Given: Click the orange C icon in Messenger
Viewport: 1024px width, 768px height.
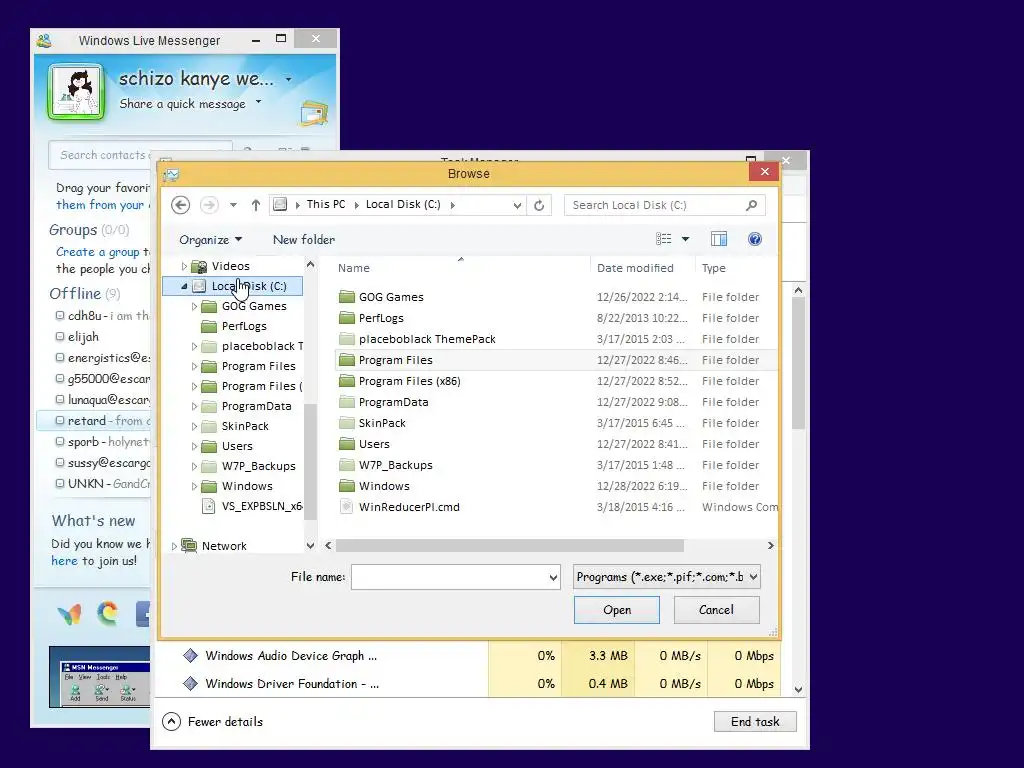Looking at the screenshot, I should pyautogui.click(x=108, y=613).
